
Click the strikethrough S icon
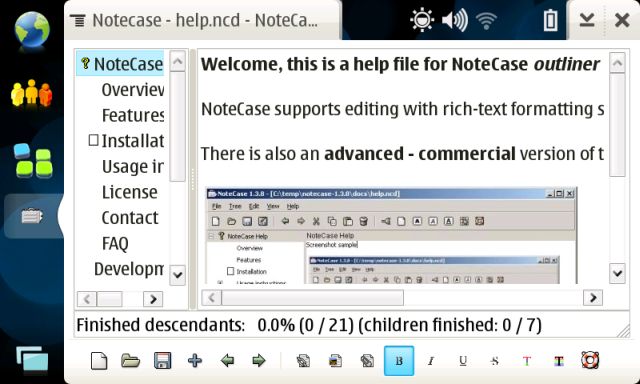(x=495, y=361)
